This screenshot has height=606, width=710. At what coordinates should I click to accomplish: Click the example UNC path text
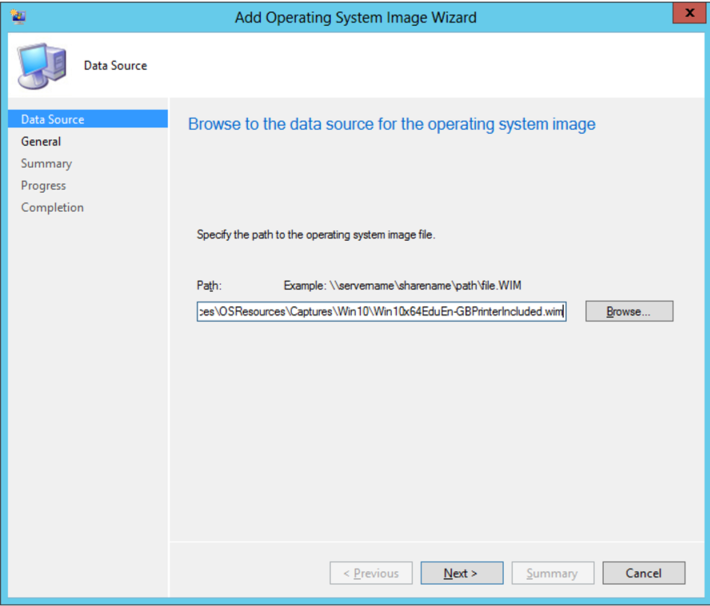pos(402,285)
